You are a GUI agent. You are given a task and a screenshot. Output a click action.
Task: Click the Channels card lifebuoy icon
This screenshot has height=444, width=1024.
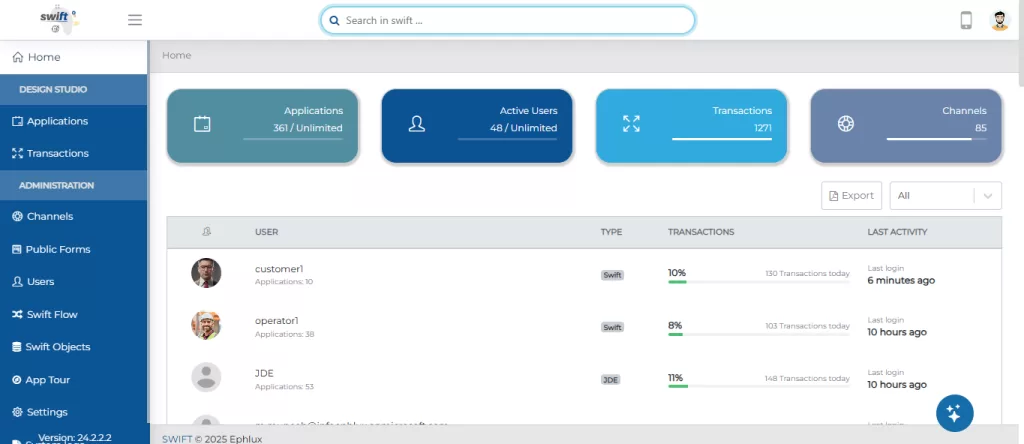pos(845,124)
